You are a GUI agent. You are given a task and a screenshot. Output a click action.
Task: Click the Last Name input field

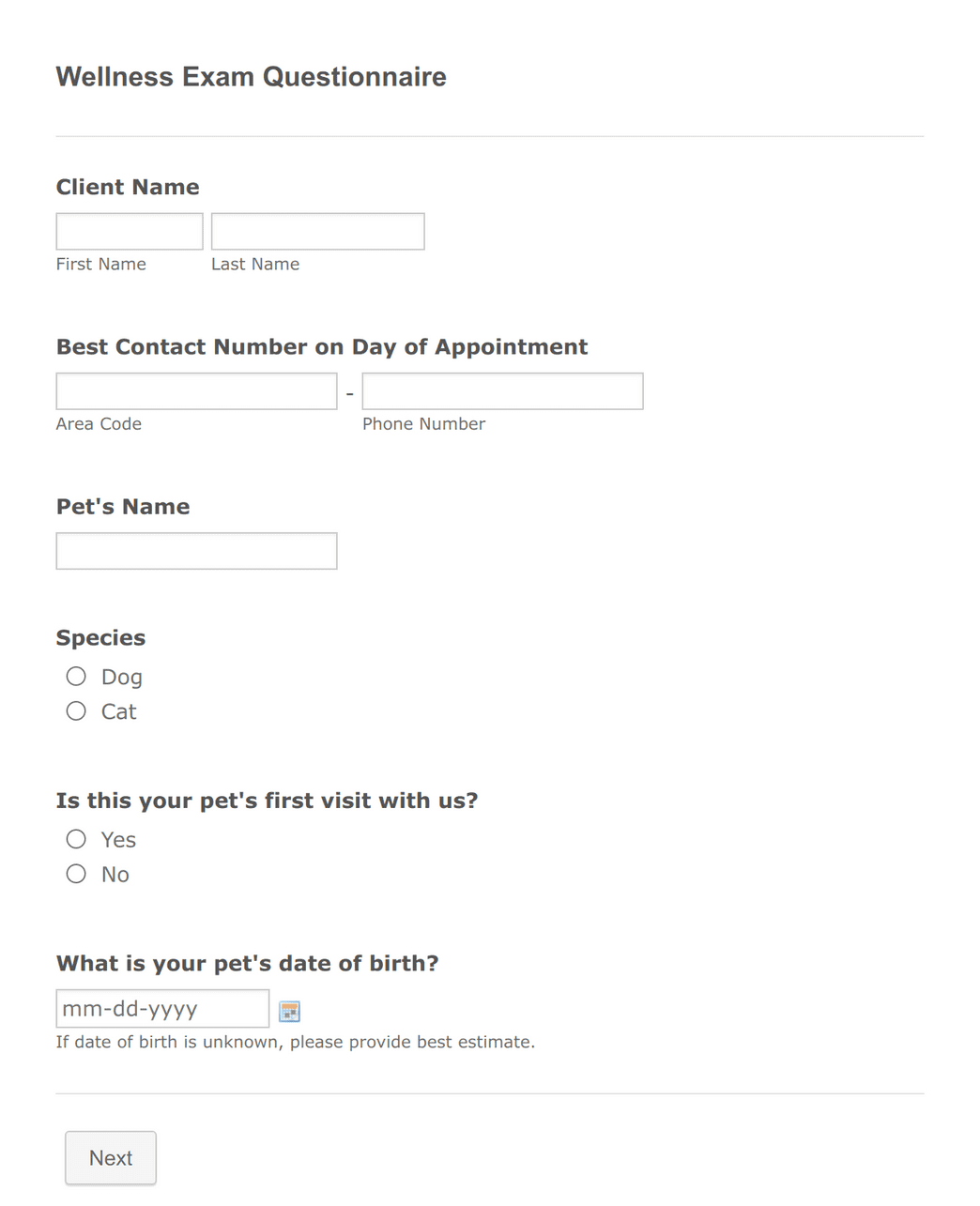(318, 232)
